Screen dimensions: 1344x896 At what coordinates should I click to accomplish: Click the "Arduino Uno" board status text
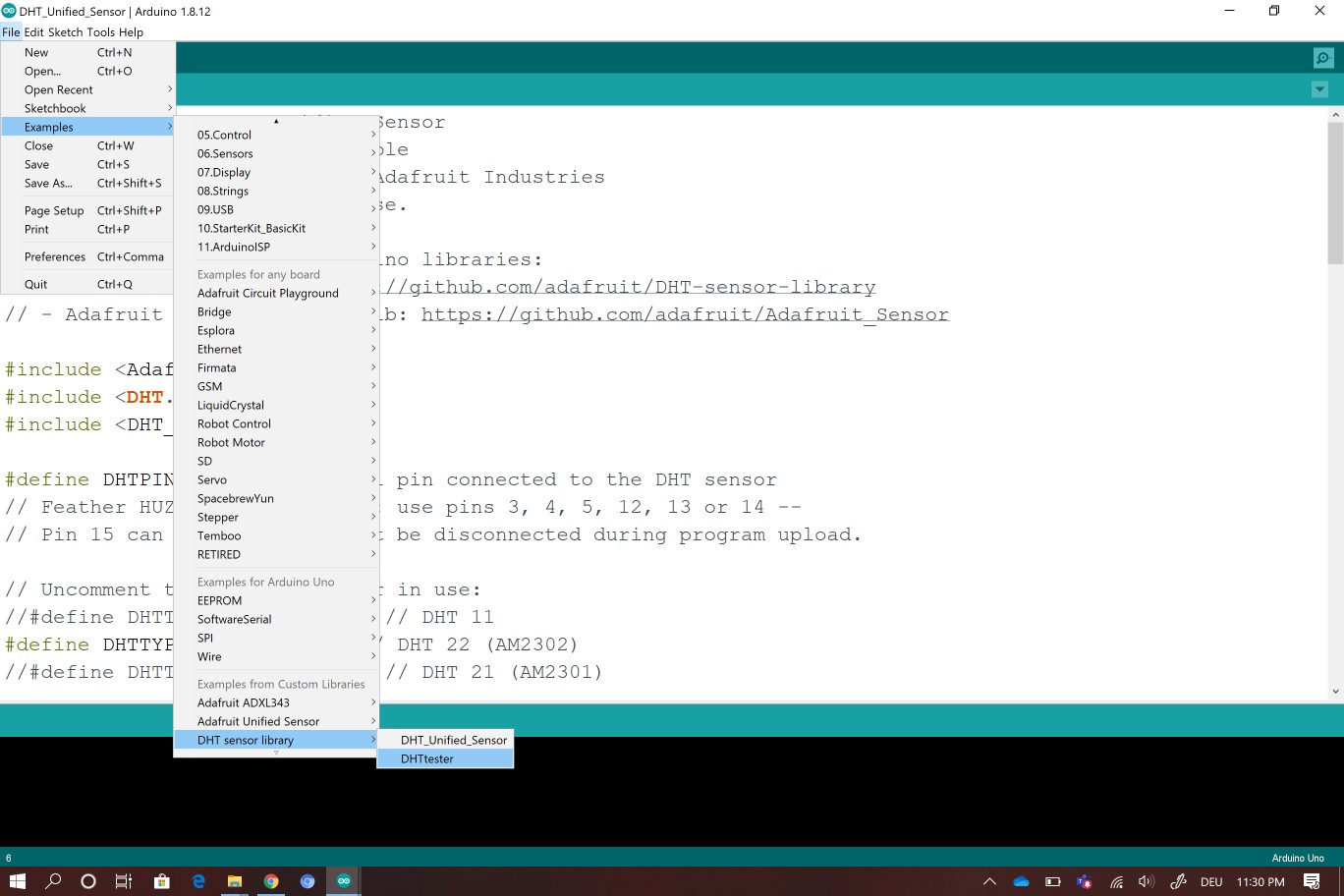1298,858
